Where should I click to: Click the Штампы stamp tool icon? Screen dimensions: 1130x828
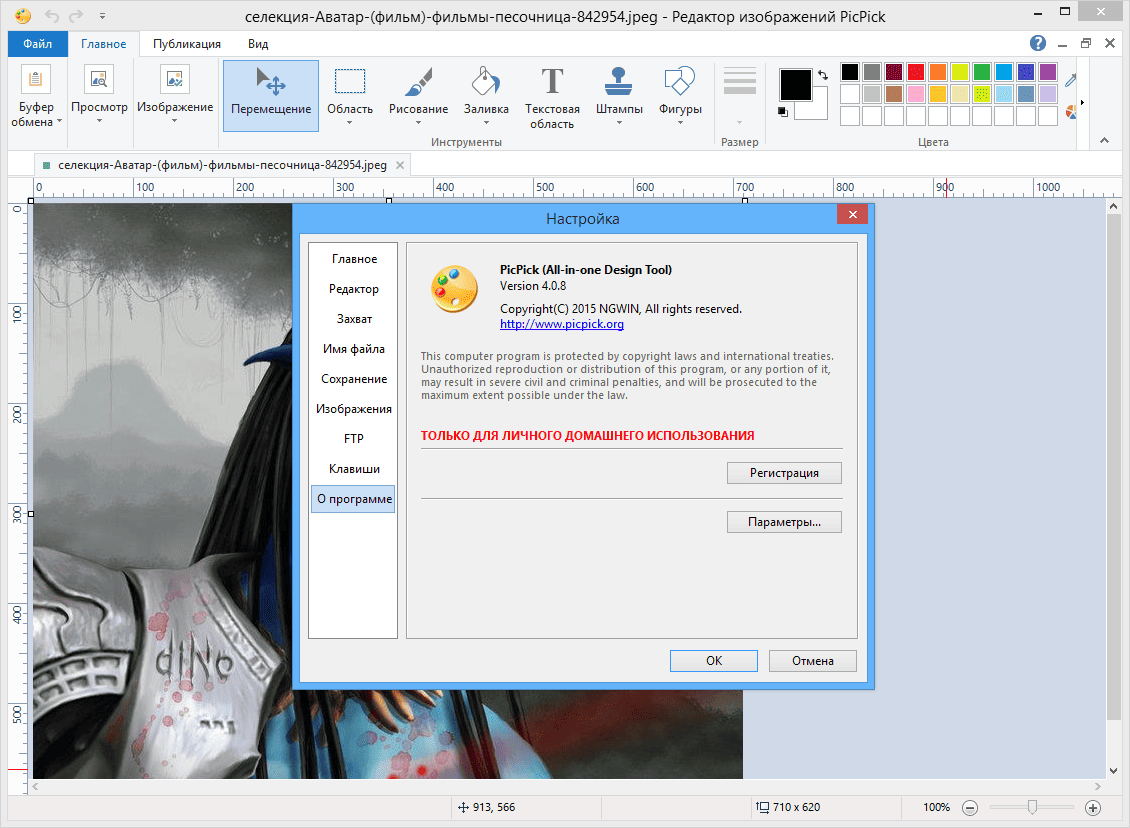coord(618,81)
